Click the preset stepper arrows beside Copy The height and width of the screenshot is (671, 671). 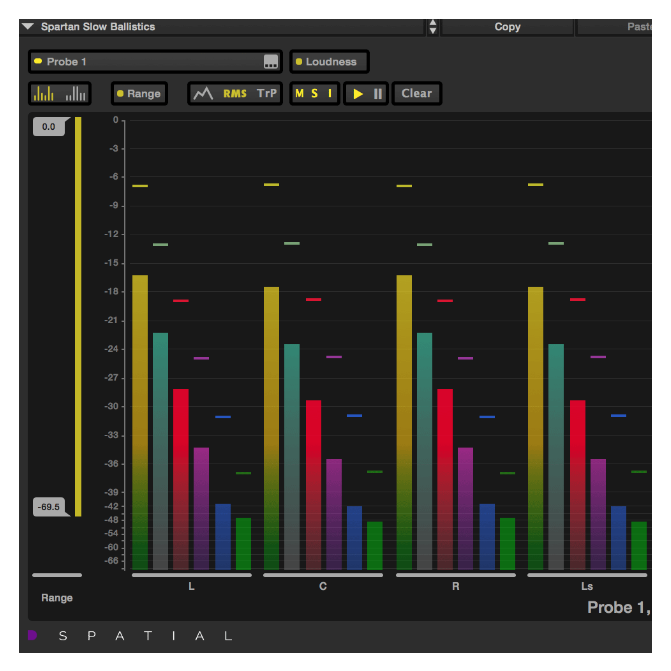pos(432,27)
